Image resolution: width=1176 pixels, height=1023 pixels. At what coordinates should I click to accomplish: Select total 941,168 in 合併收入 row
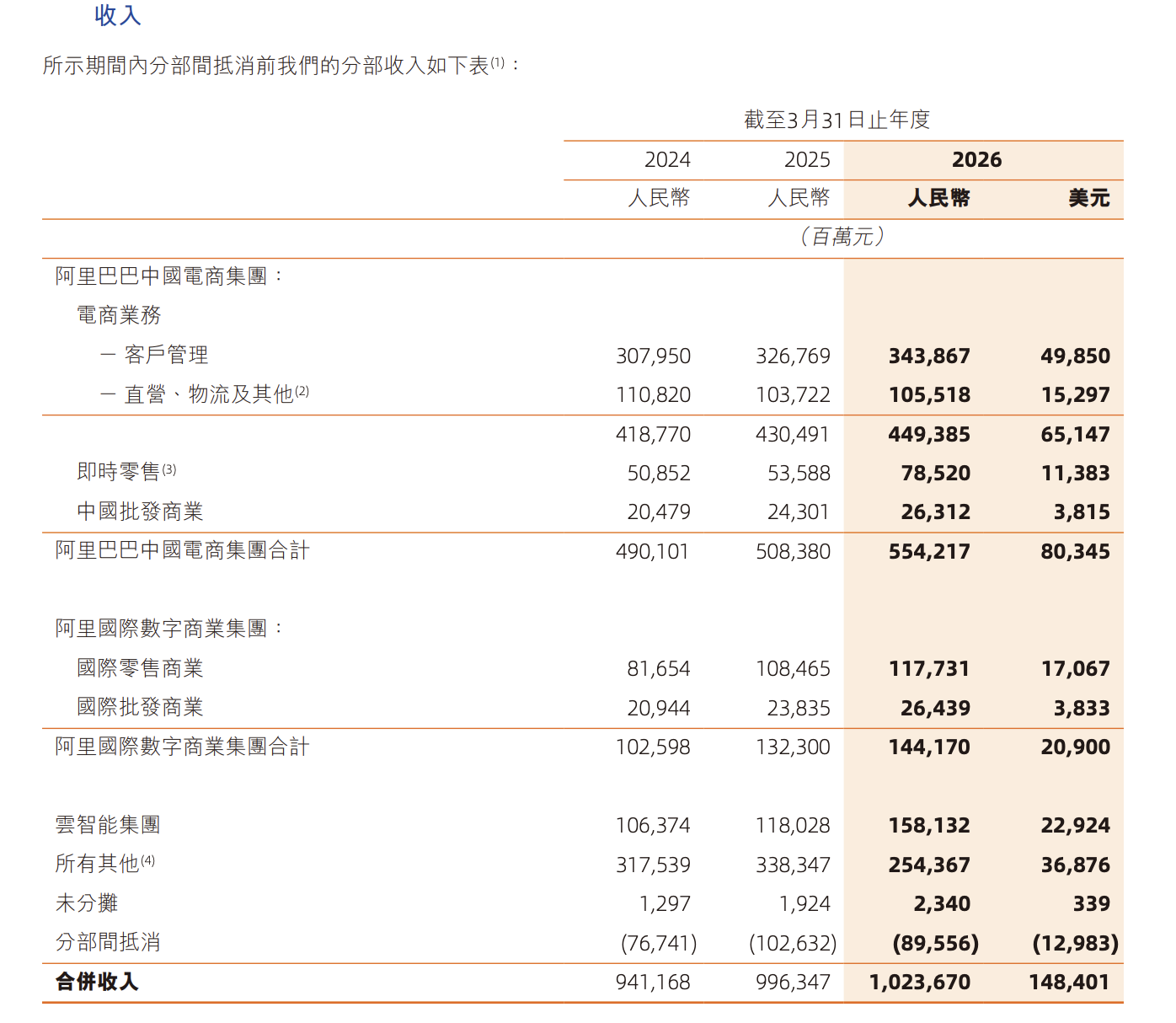coord(653,983)
